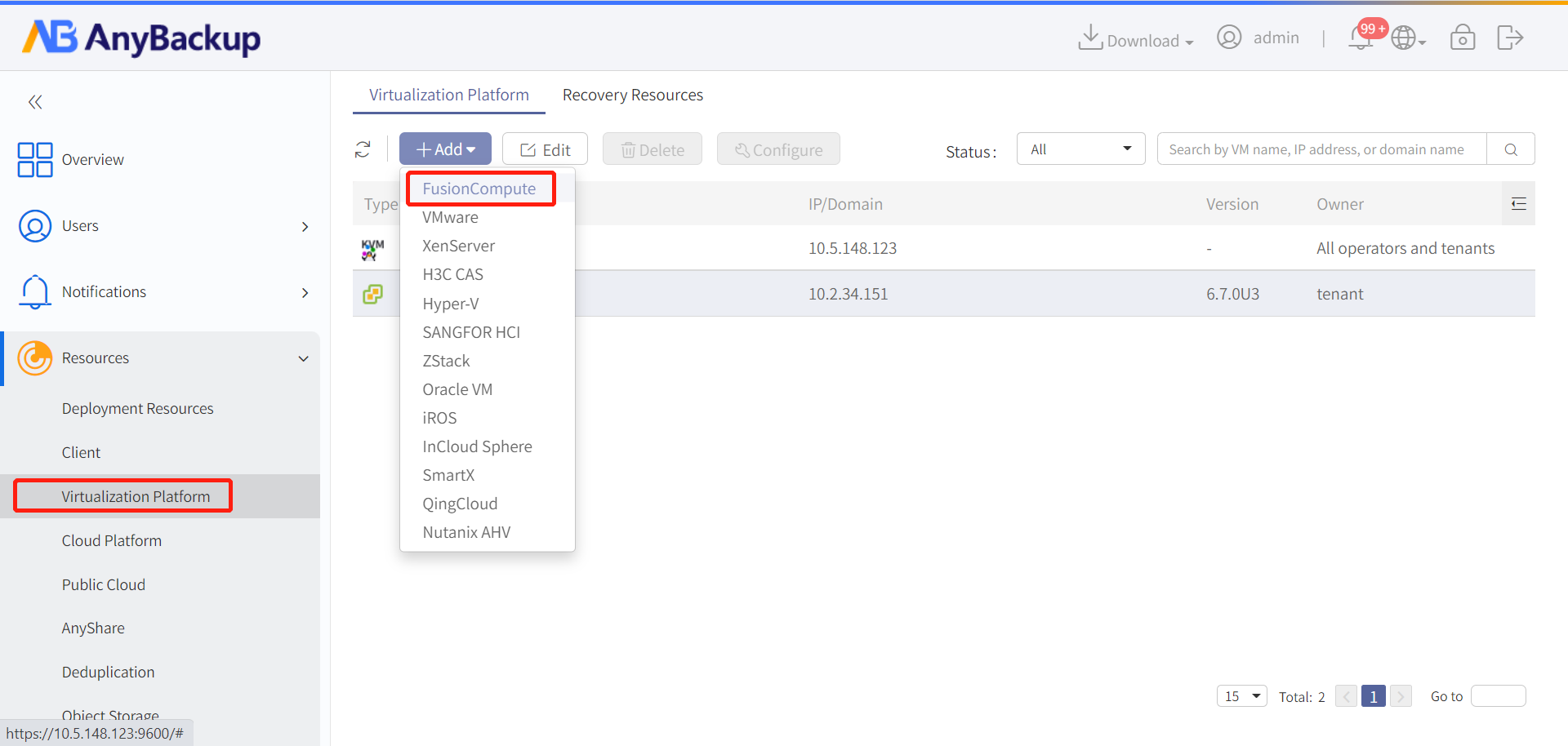Select IP 10.2.34.151 cell
Screen dimensions: 1568x746
[848, 294]
